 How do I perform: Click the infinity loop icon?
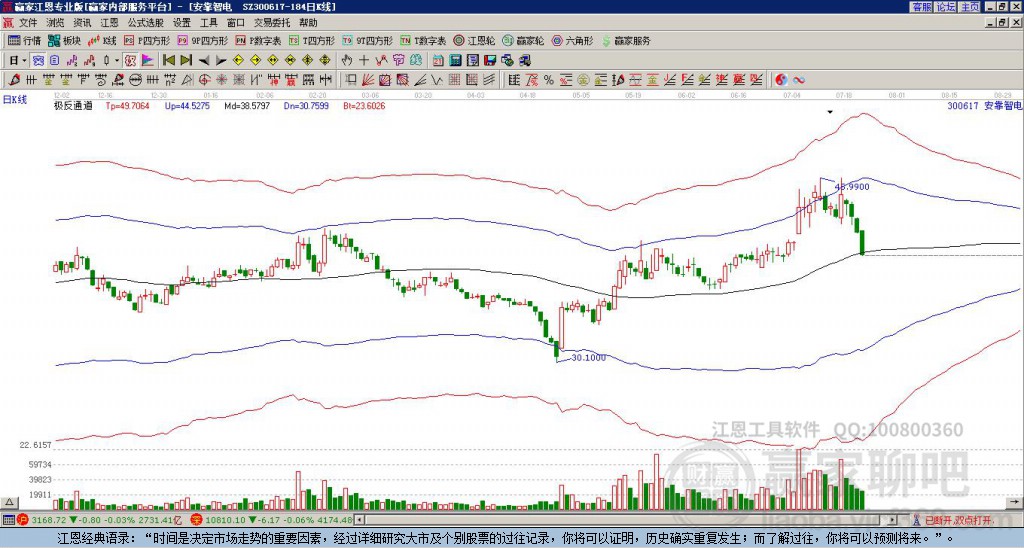click(799, 80)
